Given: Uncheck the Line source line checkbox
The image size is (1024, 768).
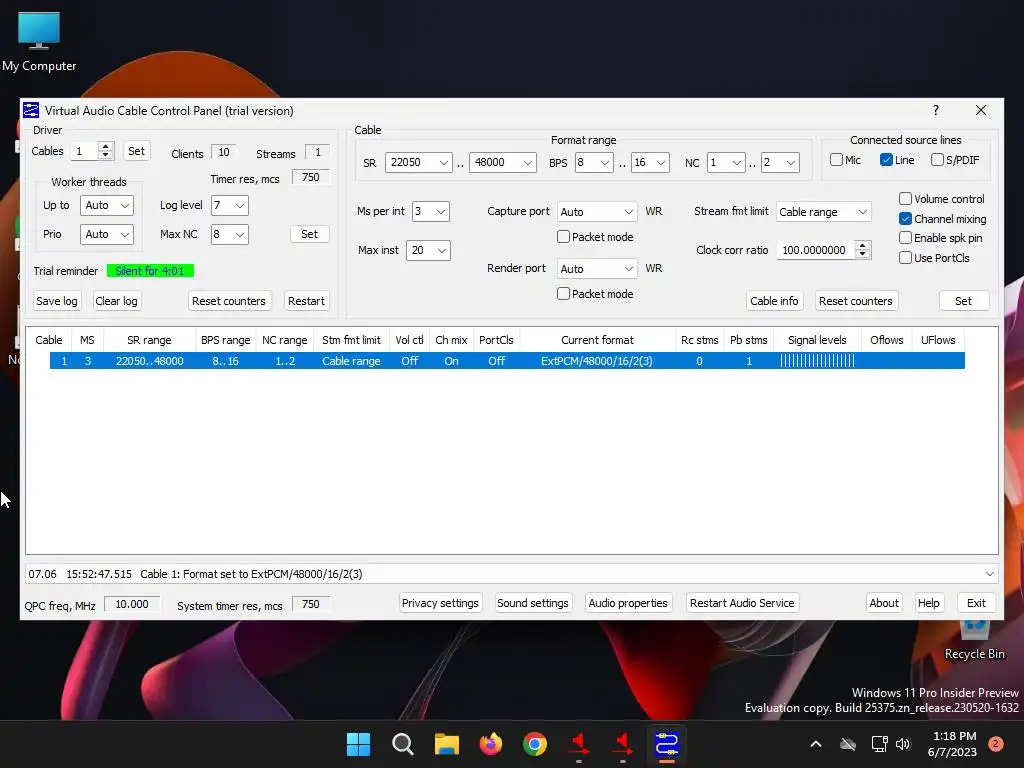Looking at the screenshot, I should coord(886,159).
